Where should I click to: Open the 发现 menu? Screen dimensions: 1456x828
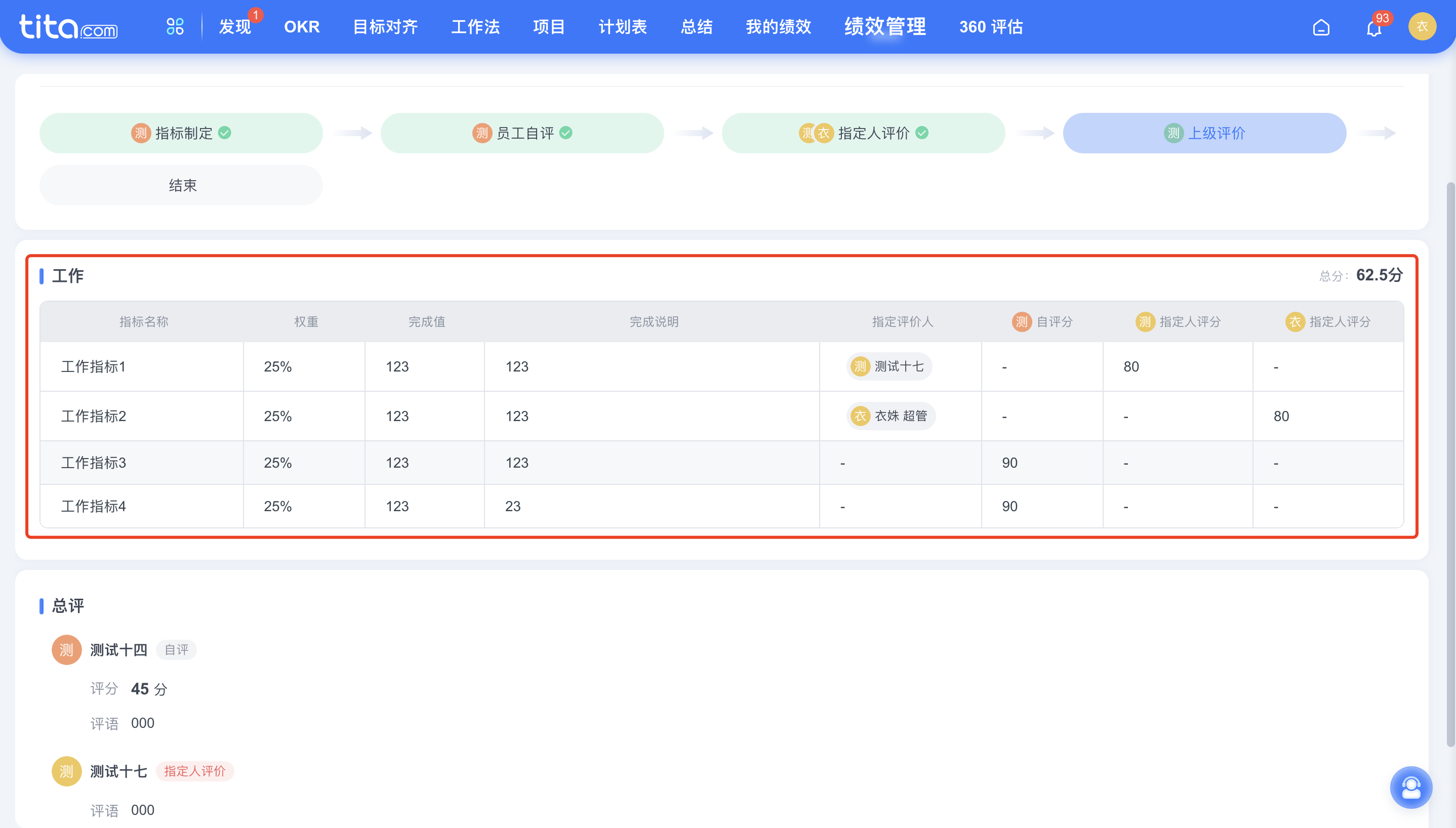[x=235, y=27]
